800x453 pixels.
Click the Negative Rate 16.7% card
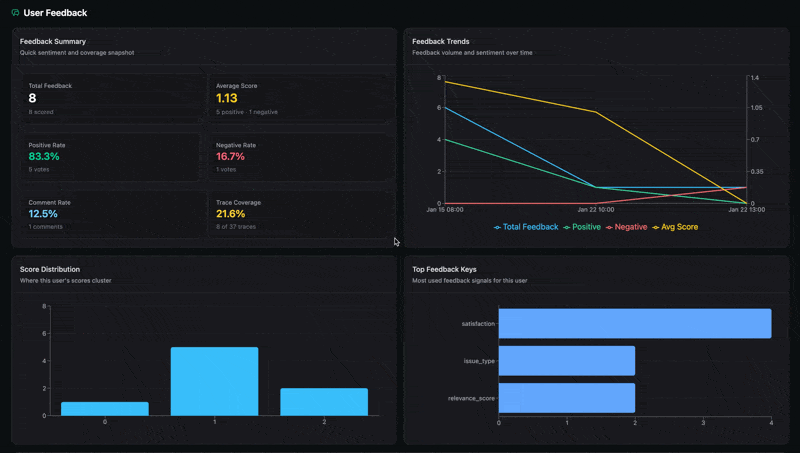tap(299, 157)
